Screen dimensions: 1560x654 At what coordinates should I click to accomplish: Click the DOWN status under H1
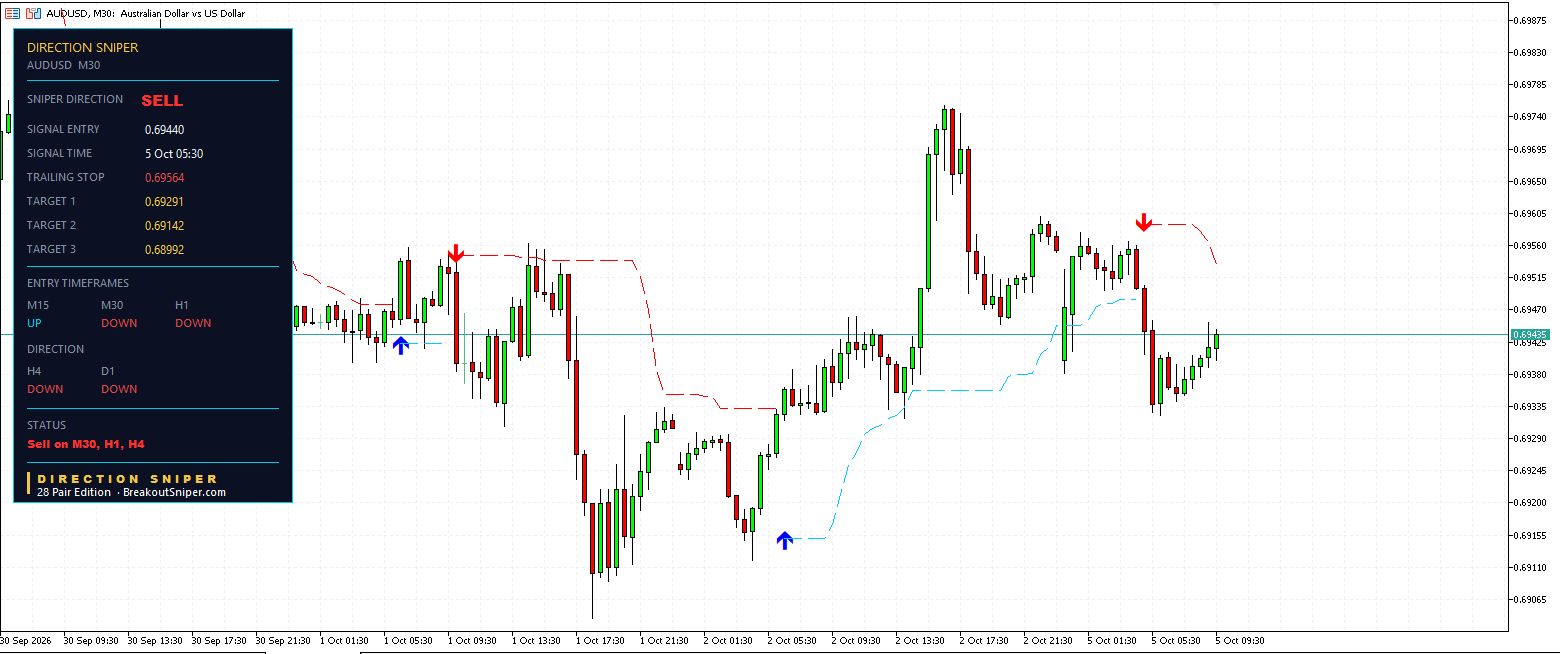click(x=193, y=323)
